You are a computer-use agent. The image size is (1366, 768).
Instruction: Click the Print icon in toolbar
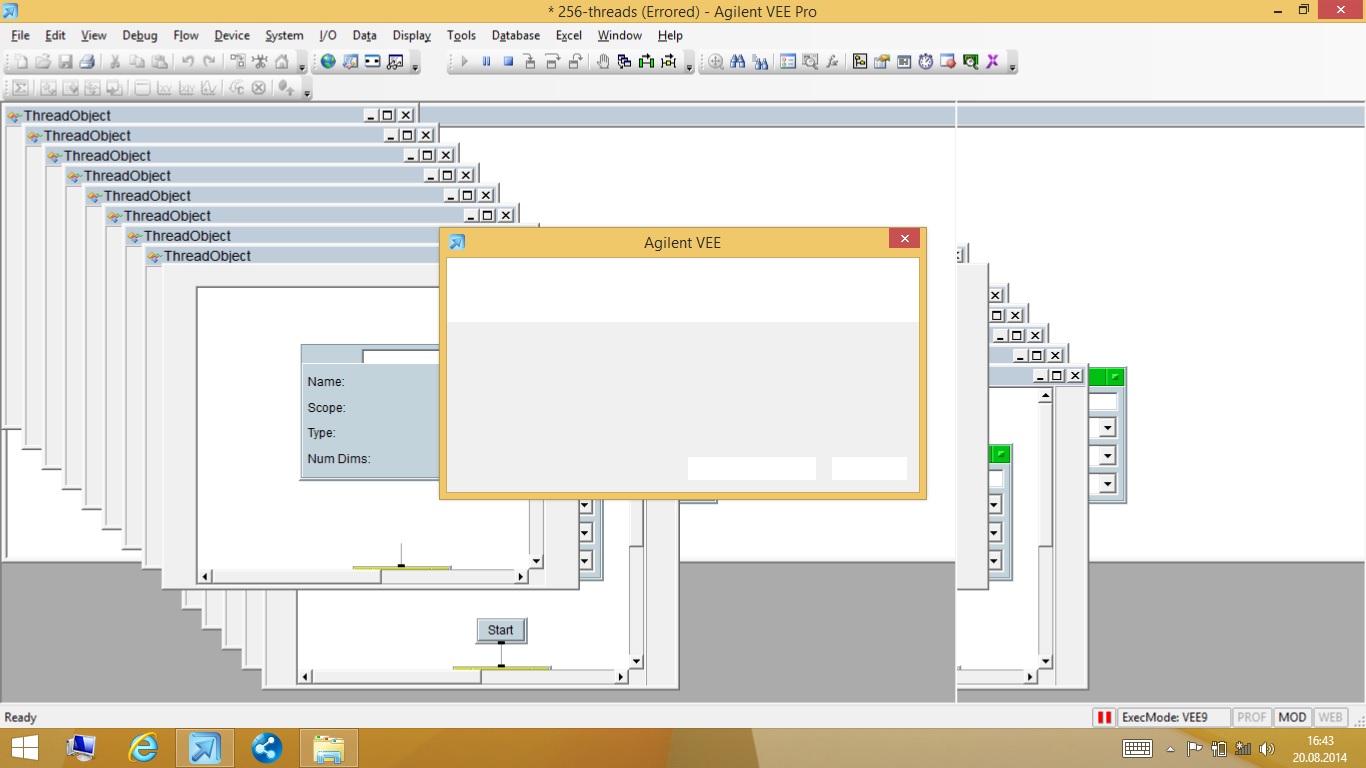coord(87,62)
